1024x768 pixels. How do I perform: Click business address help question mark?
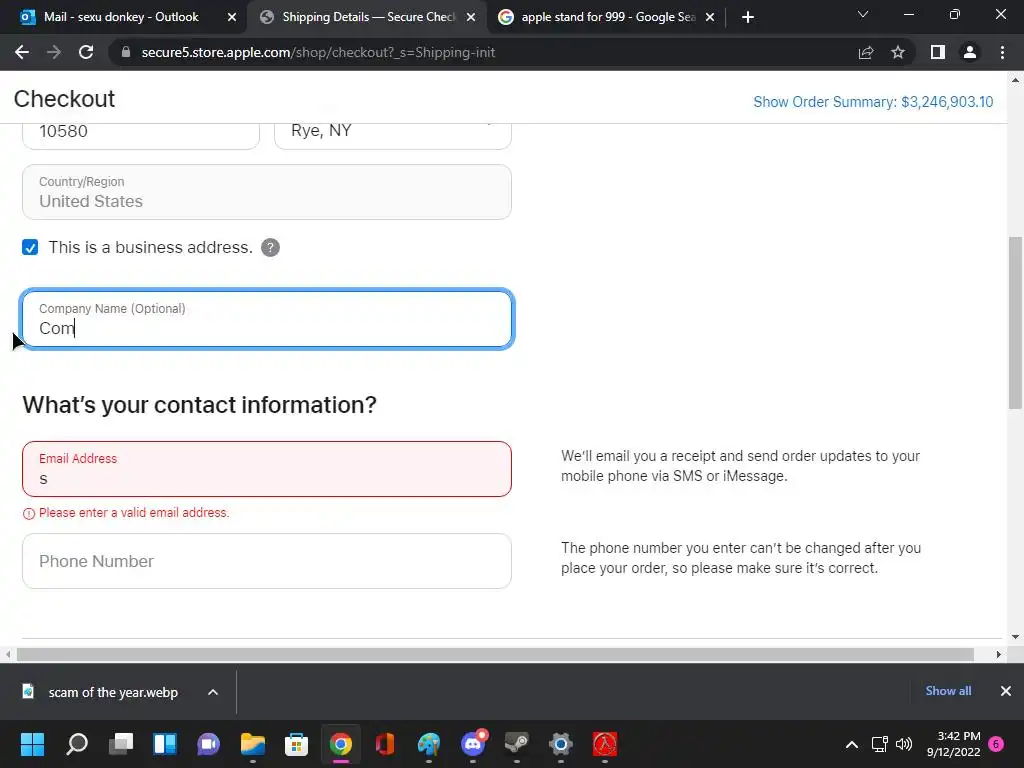tap(270, 248)
